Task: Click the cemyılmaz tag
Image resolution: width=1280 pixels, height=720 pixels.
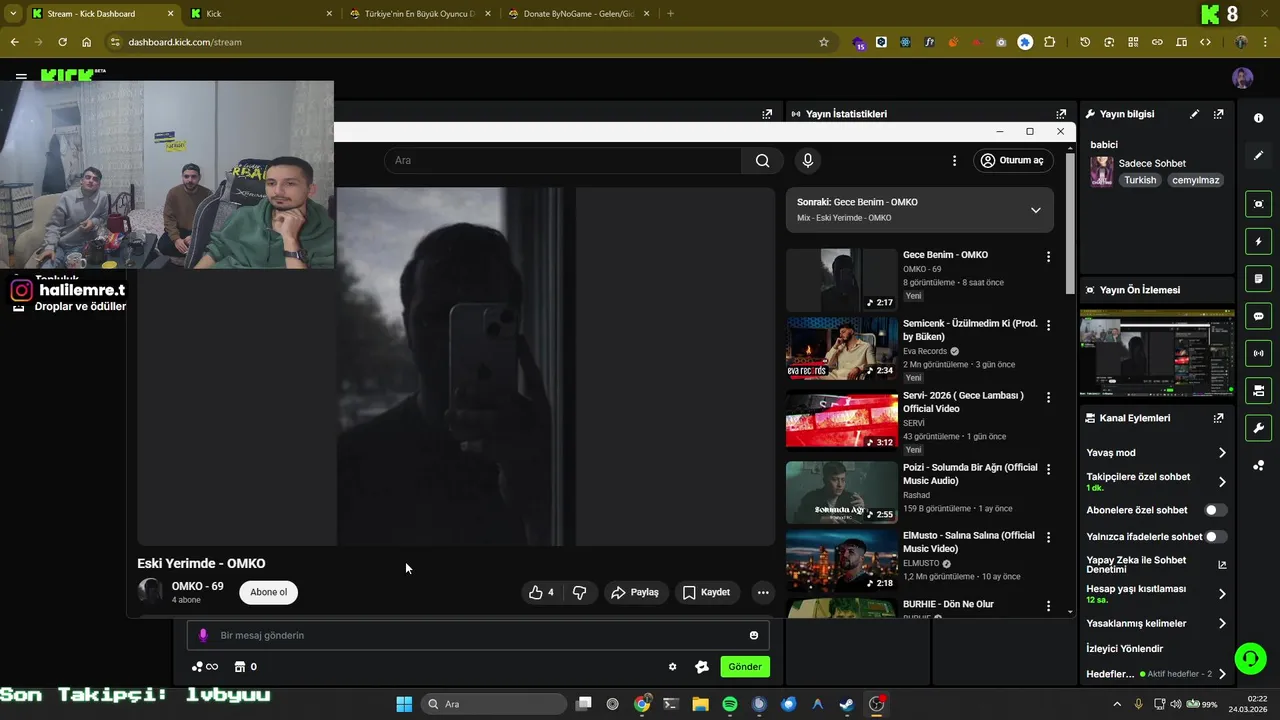Action: click(x=1196, y=180)
